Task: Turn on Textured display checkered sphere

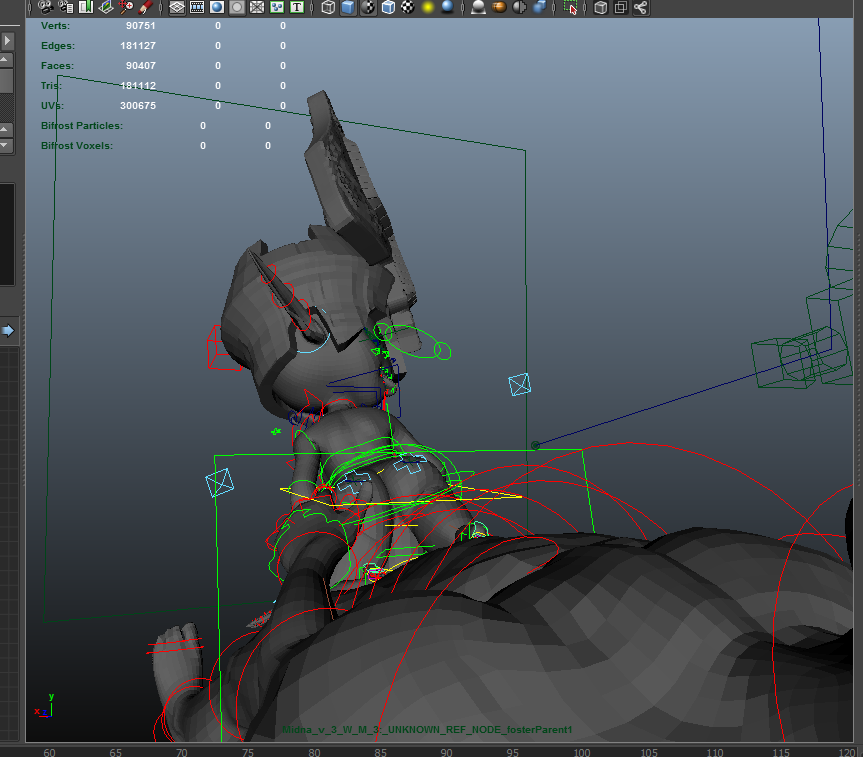Action: (407, 7)
